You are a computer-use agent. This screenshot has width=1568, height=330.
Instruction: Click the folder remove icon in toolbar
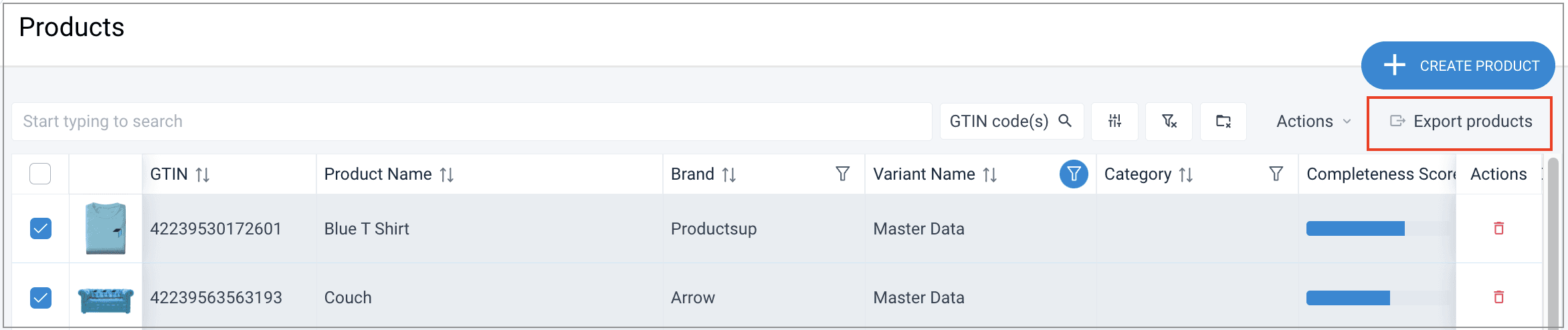click(1223, 122)
